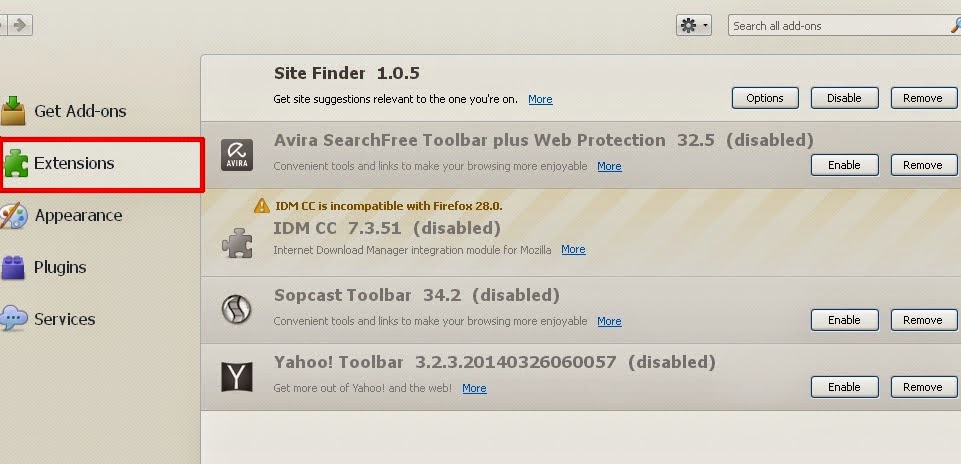This screenshot has height=464, width=961.
Task: Click the blue Plugins brick icon
Action: pyautogui.click(x=14, y=267)
